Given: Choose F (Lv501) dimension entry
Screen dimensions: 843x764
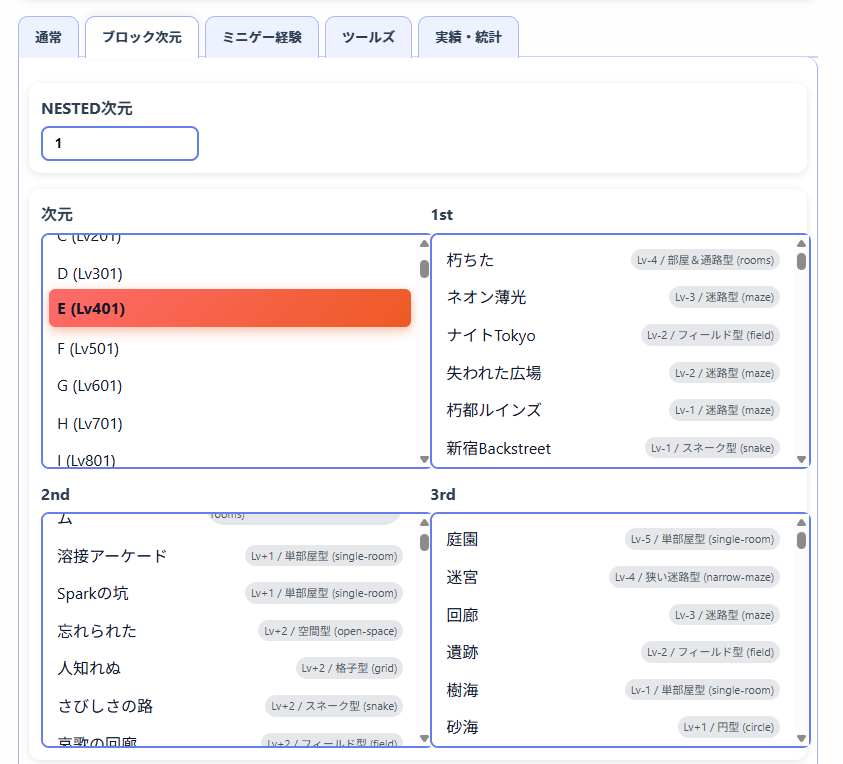Looking at the screenshot, I should click(x=229, y=349).
